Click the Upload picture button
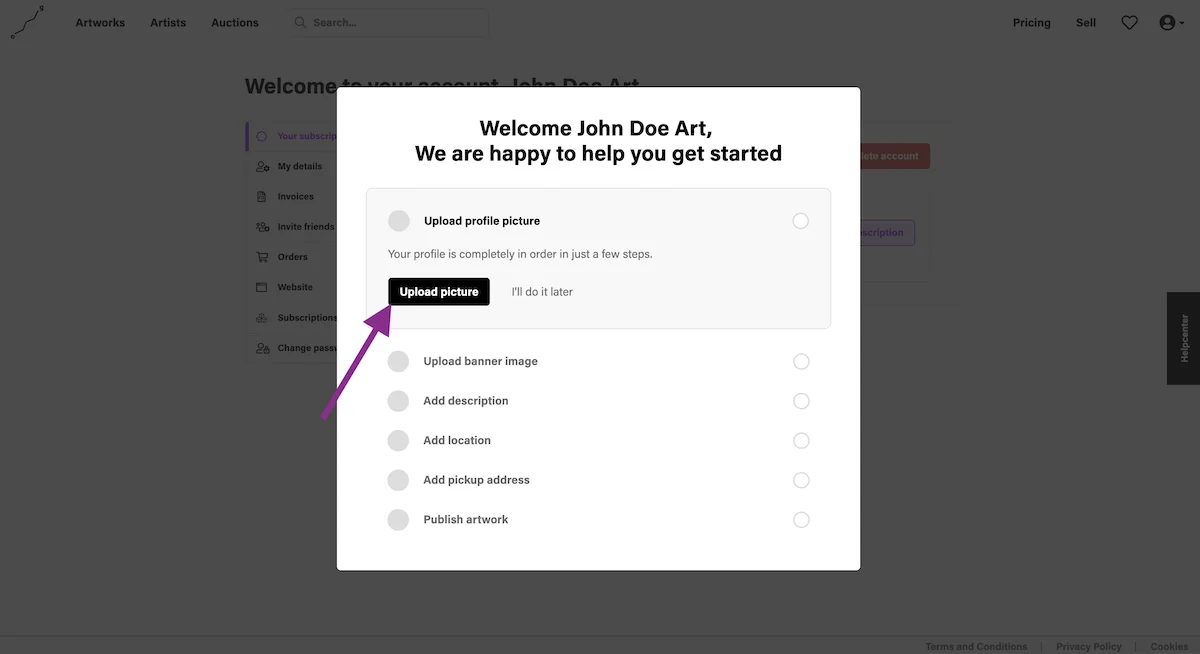The height and width of the screenshot is (654, 1200). tap(439, 292)
